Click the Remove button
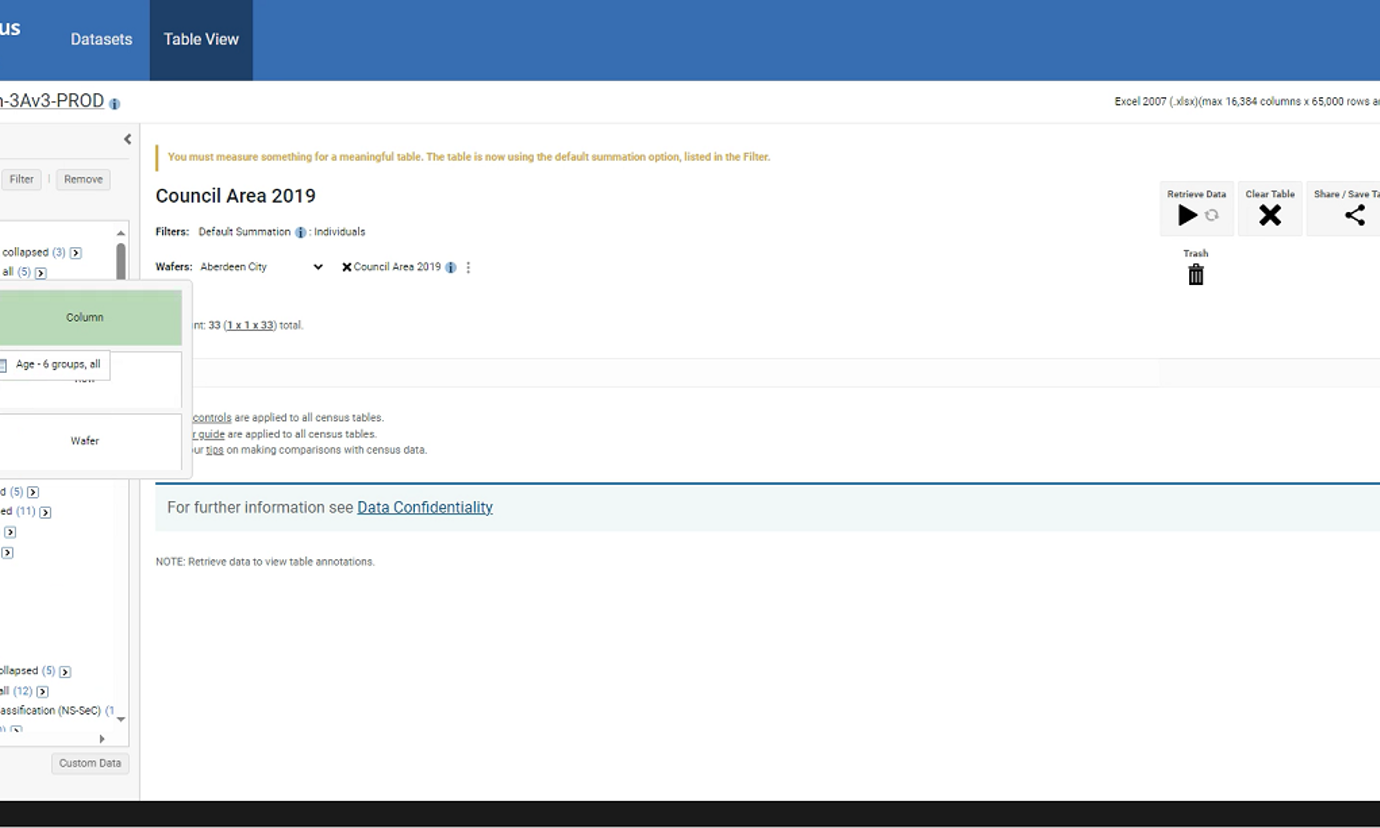The height and width of the screenshot is (828, 1380). 83,180
